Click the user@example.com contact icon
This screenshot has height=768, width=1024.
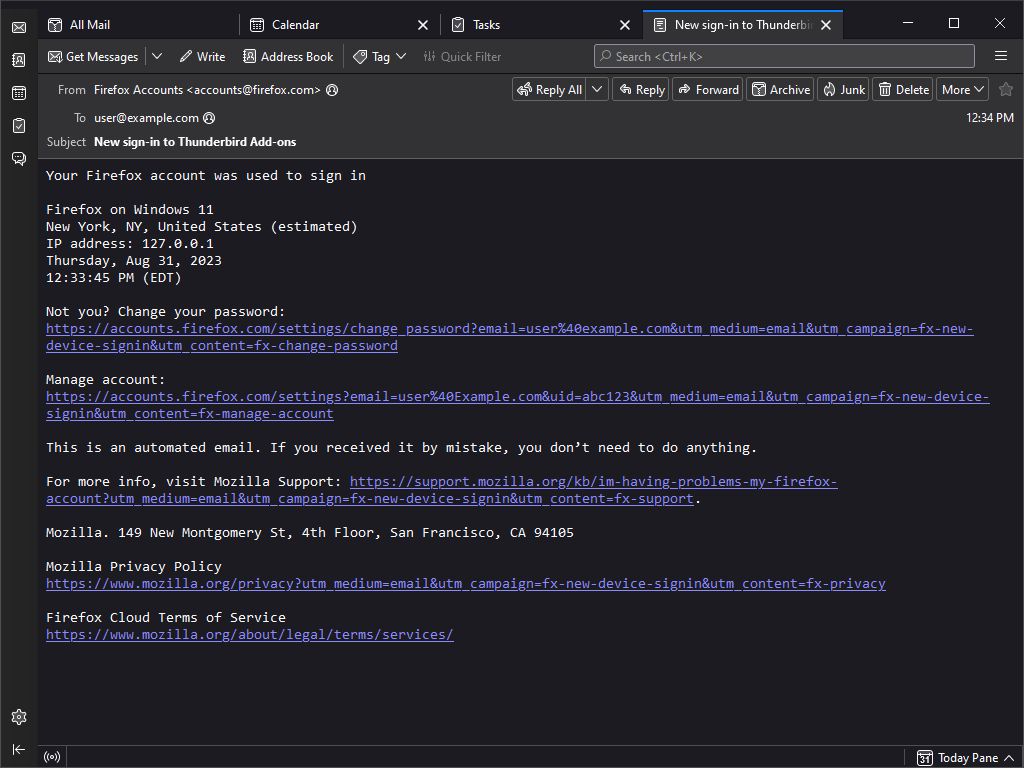click(x=209, y=118)
